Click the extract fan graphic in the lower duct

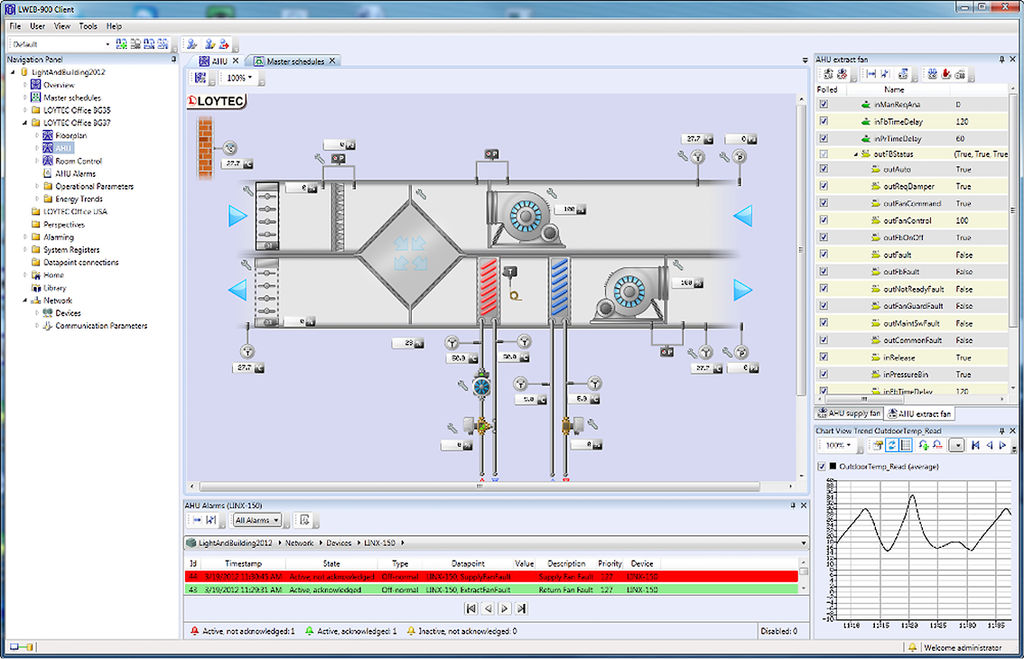(x=629, y=291)
